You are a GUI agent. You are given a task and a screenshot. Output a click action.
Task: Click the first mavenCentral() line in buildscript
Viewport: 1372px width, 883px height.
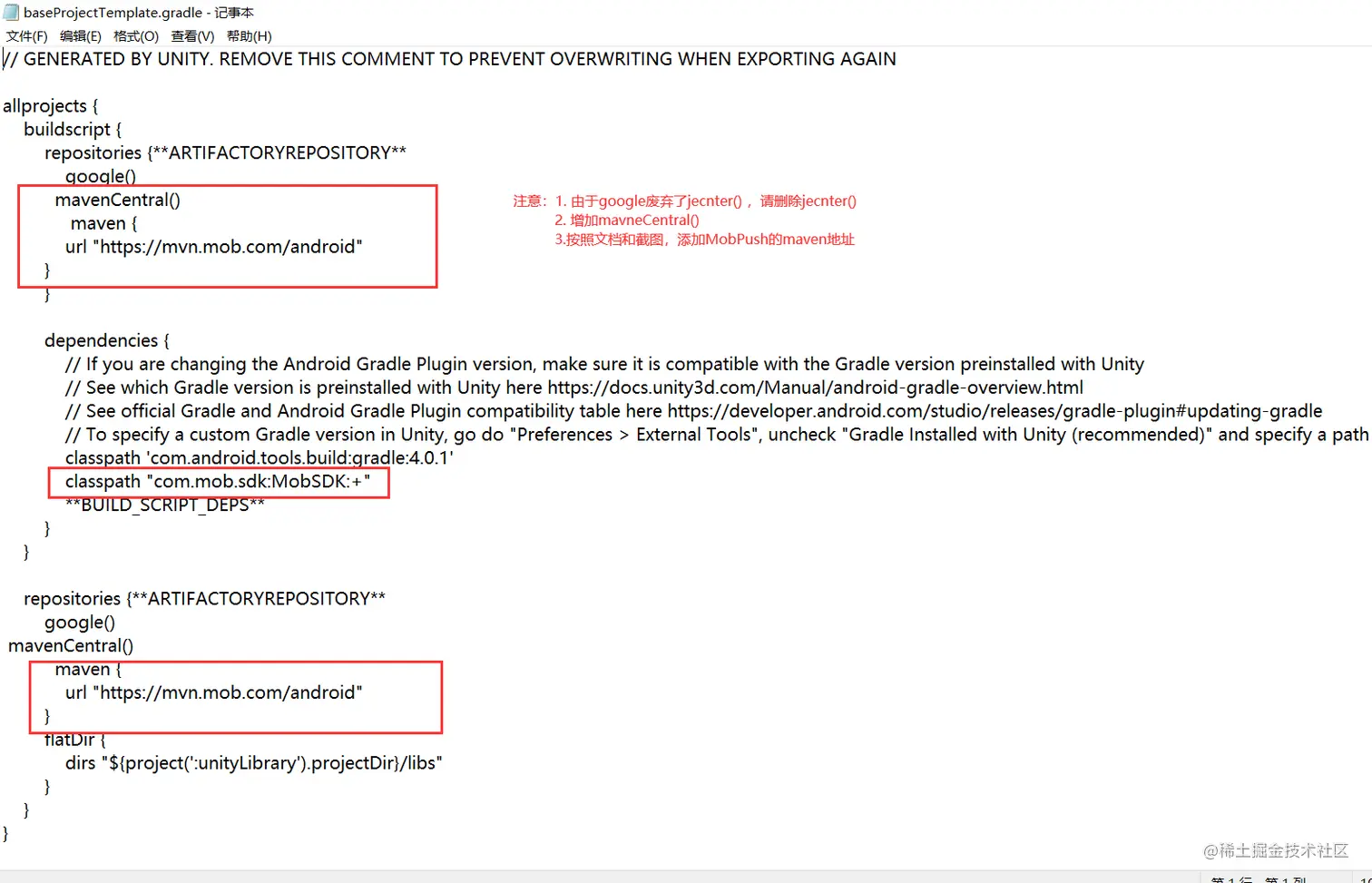[118, 200]
